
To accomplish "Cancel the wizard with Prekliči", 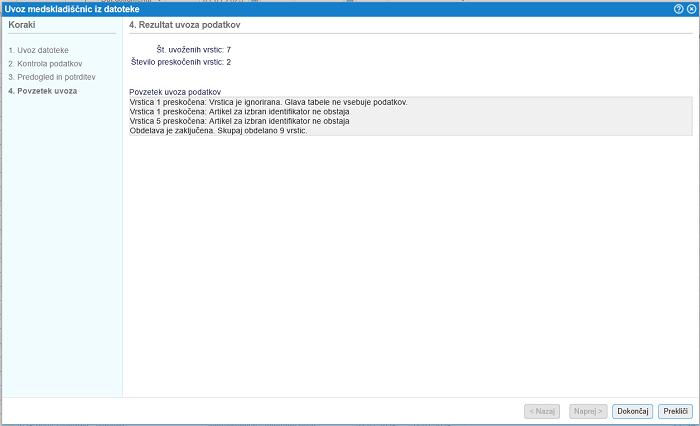I will coord(676,411).
